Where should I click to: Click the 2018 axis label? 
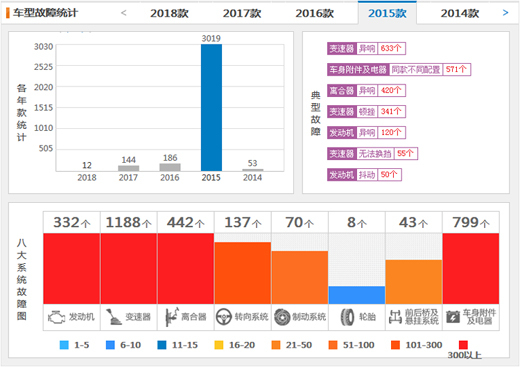click(x=87, y=178)
